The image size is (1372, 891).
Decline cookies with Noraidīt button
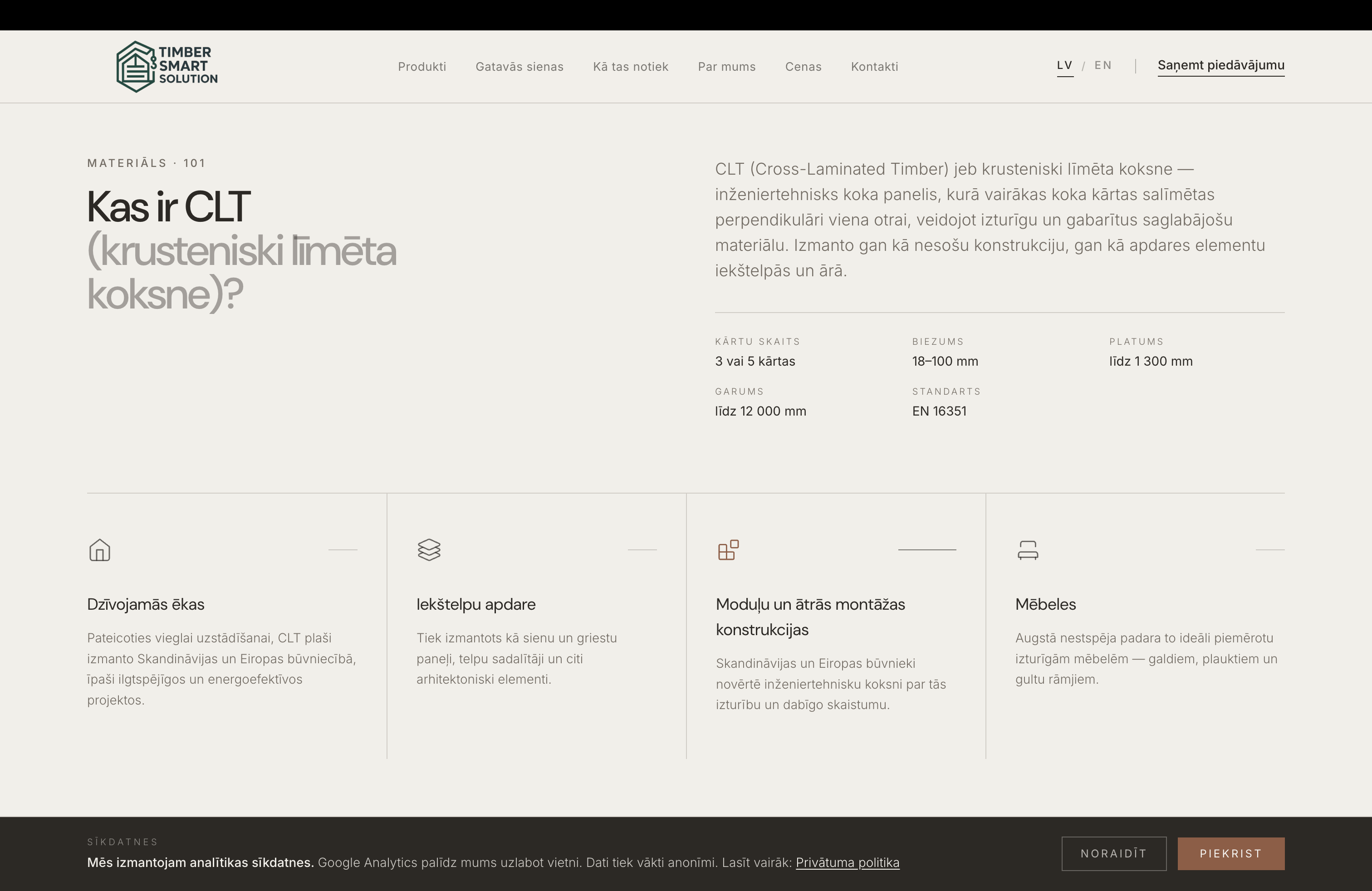pos(1114,853)
